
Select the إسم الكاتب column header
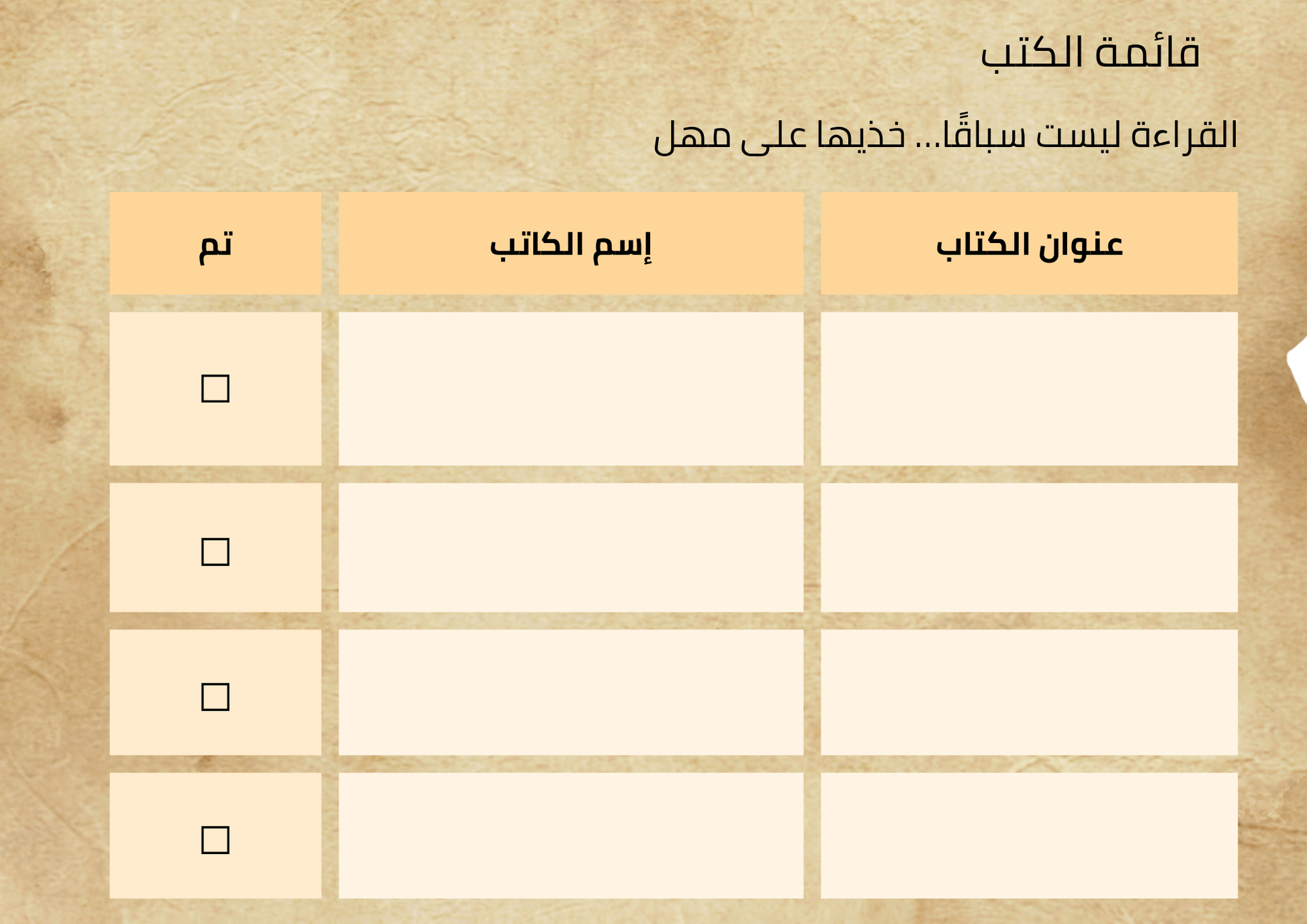570,243
